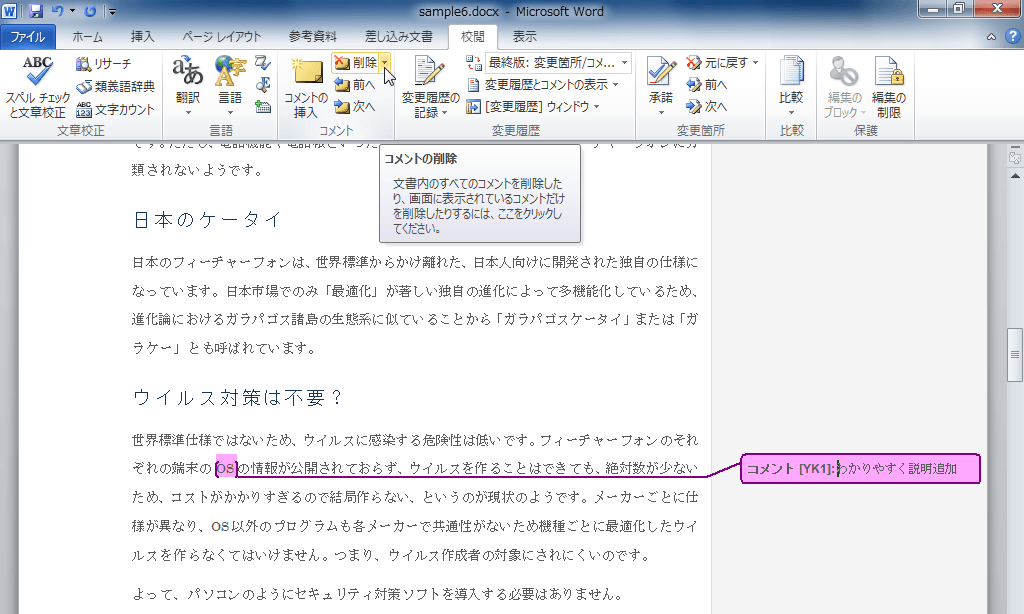Screen dimensions: 1024x614
Task: Switch to the ホーム tab
Action: (x=88, y=37)
